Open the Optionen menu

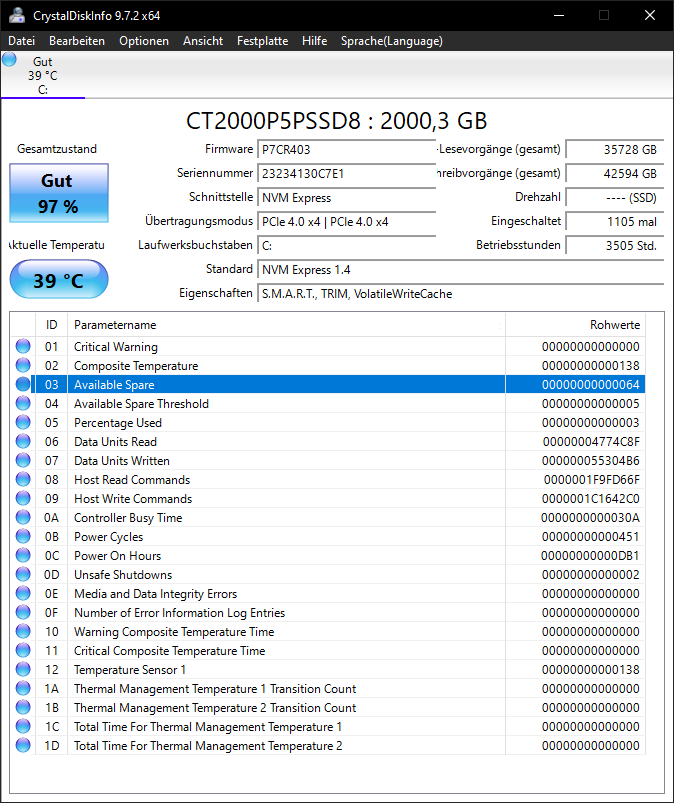[144, 41]
